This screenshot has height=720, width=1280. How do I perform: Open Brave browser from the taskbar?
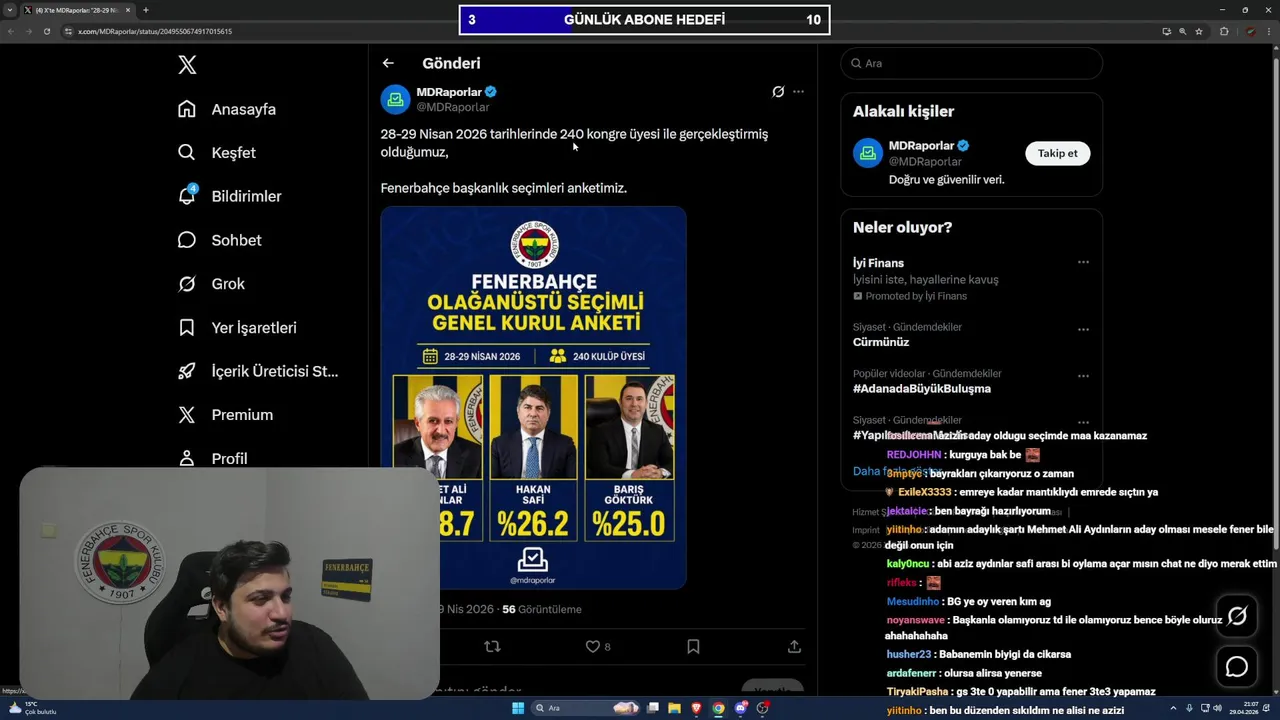696,708
